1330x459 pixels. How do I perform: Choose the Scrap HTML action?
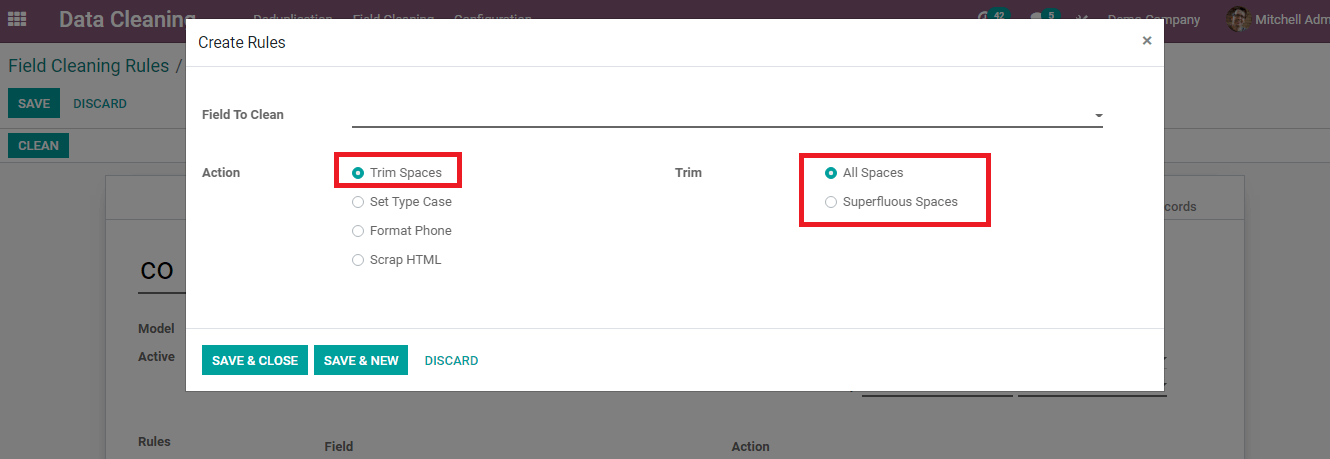(x=359, y=260)
